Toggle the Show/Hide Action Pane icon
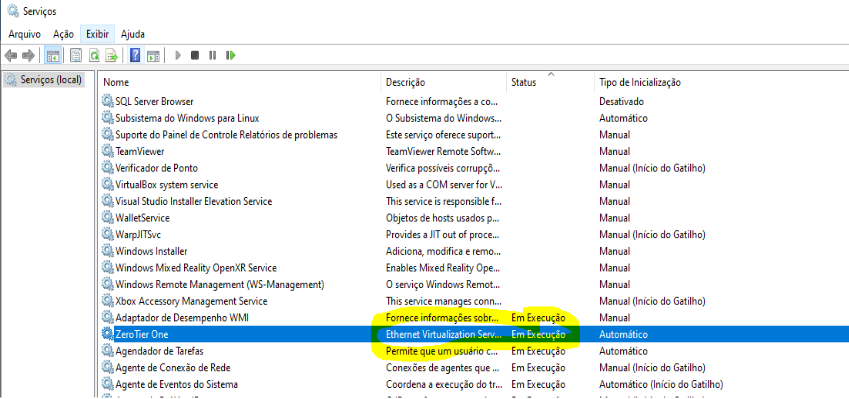Viewport: 849px width, 399px height. pyautogui.click(x=153, y=55)
